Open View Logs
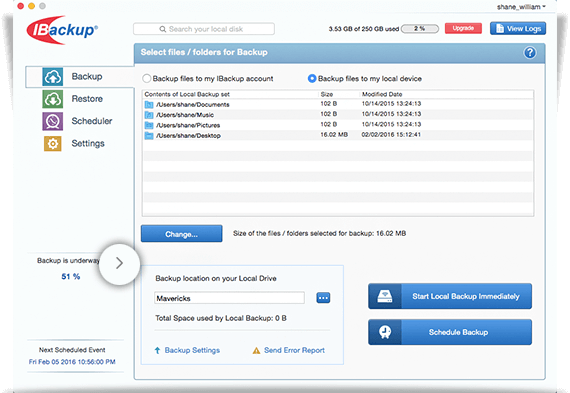This screenshot has height=393, width=570. click(x=518, y=28)
